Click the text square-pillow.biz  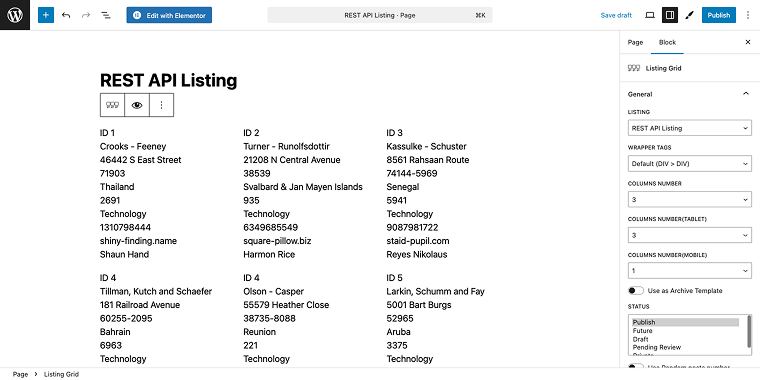(x=277, y=241)
